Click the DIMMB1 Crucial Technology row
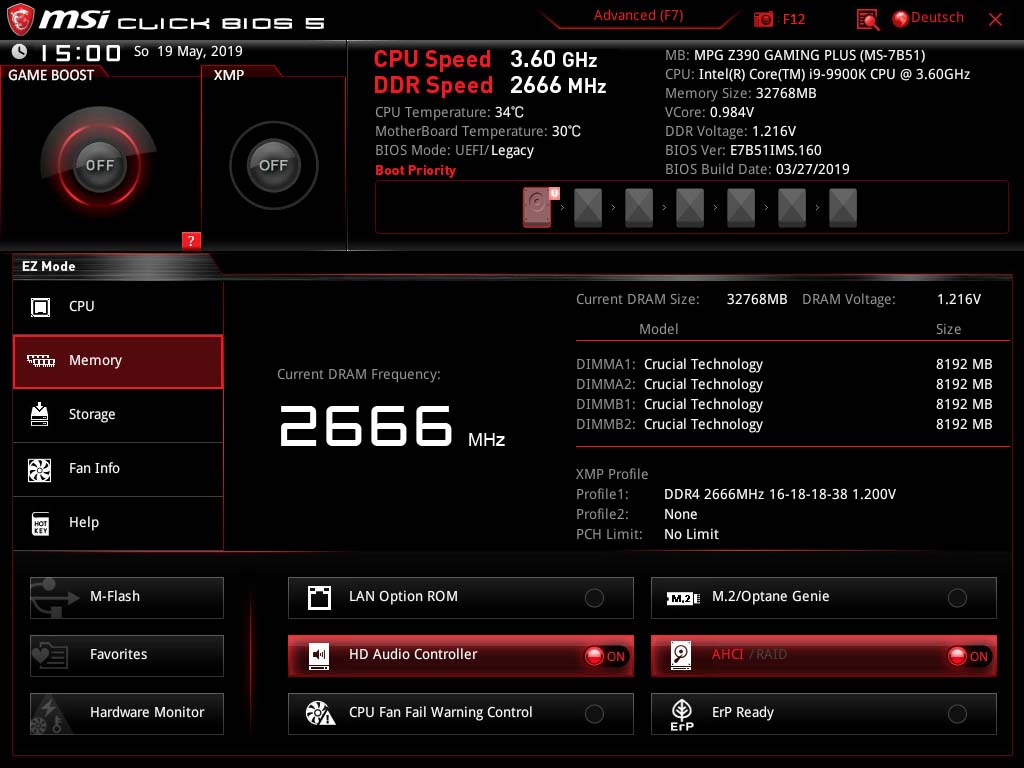The height and width of the screenshot is (768, 1024). coord(784,404)
